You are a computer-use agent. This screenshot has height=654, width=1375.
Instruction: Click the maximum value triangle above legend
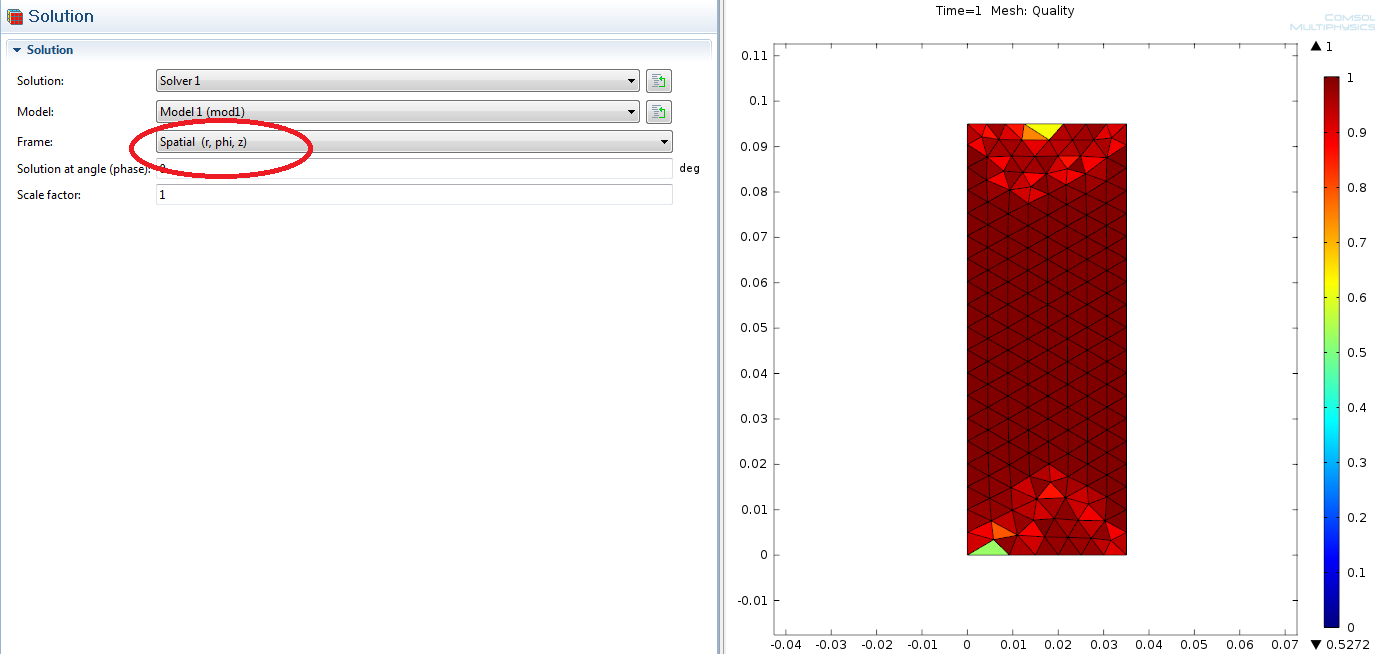click(x=1315, y=47)
